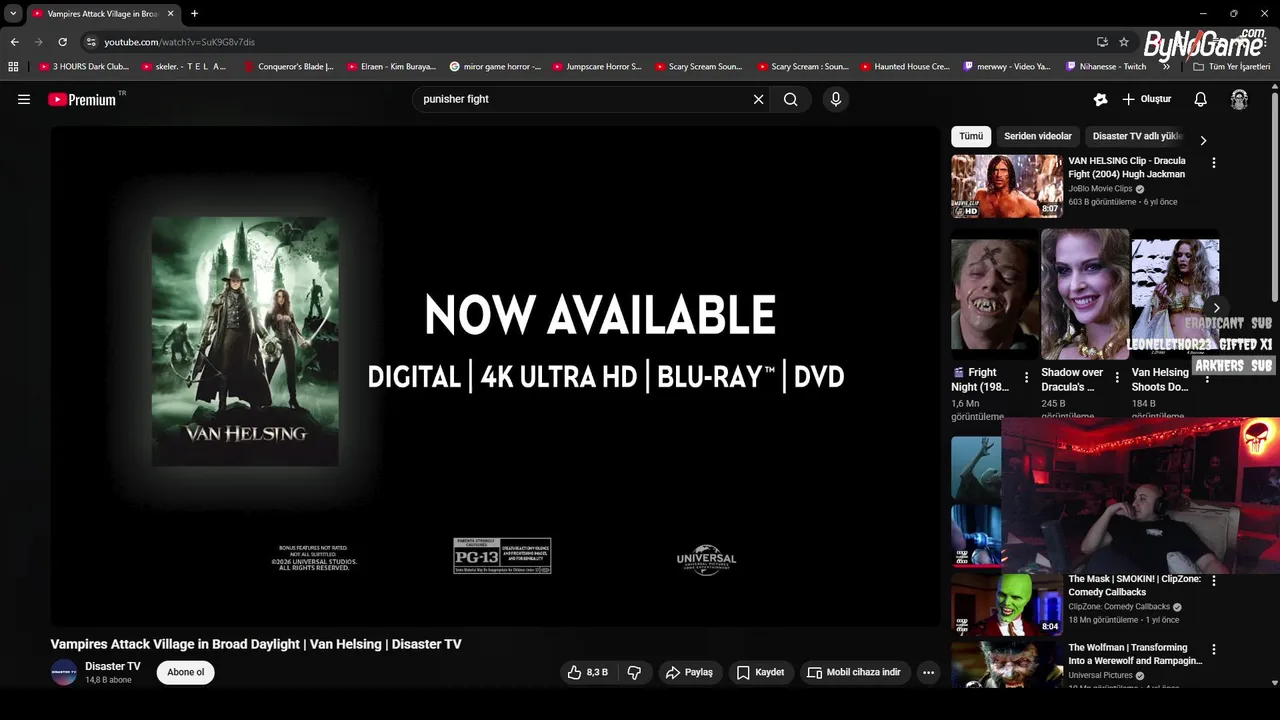Run search with magnifier button
Screen dimensions: 1280x720
coord(791,99)
